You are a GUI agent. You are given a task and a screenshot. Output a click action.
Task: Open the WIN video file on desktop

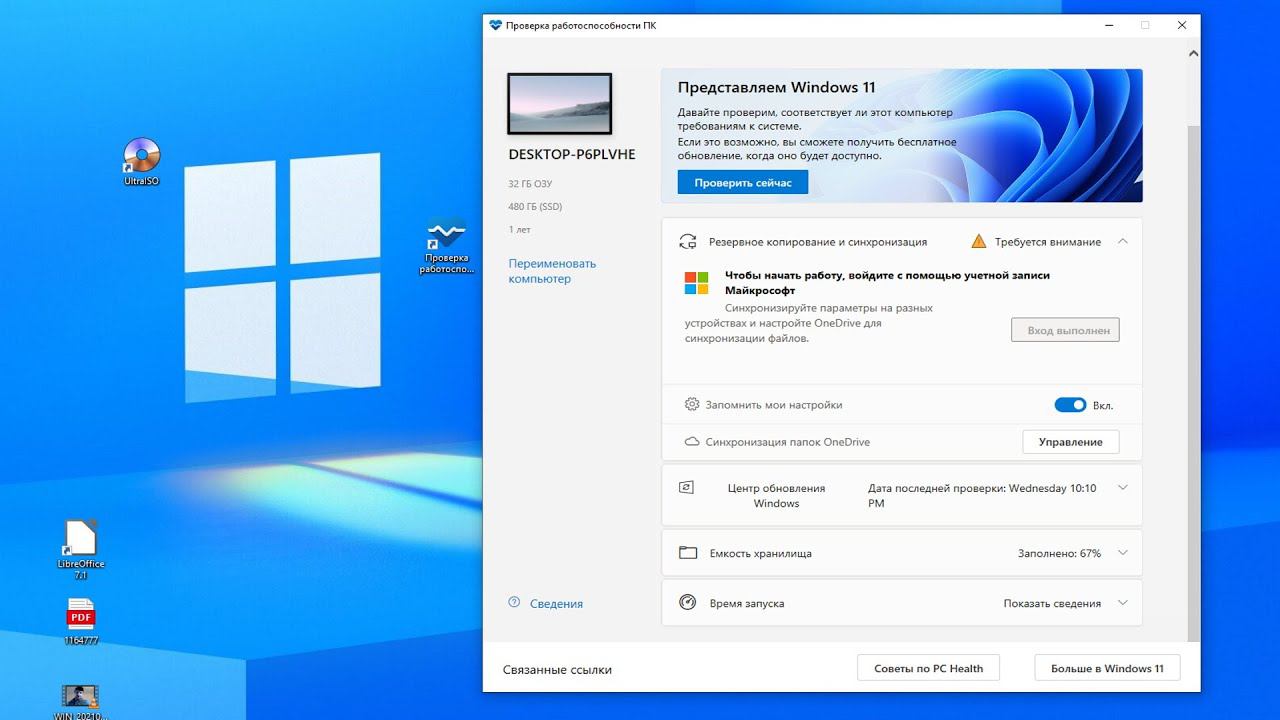click(x=80, y=702)
